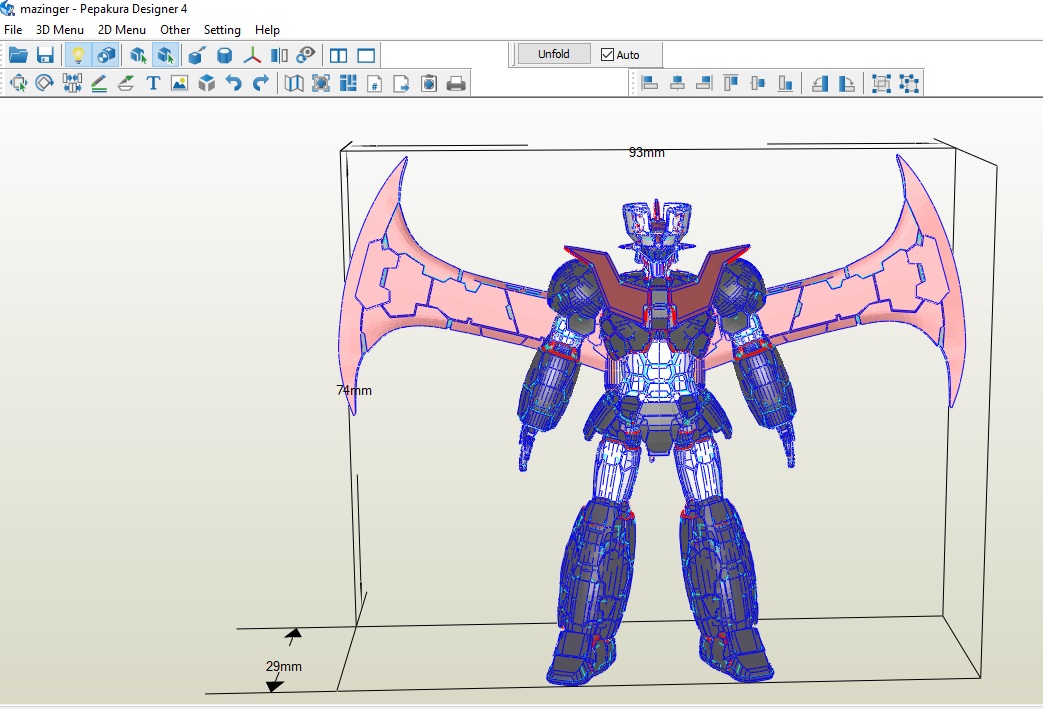The image size is (1043, 709).
Task: Align parts left
Action: coord(650,83)
